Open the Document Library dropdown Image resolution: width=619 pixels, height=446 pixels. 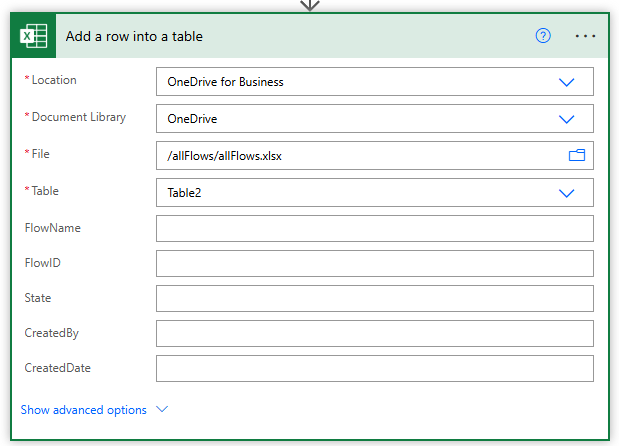point(567,119)
